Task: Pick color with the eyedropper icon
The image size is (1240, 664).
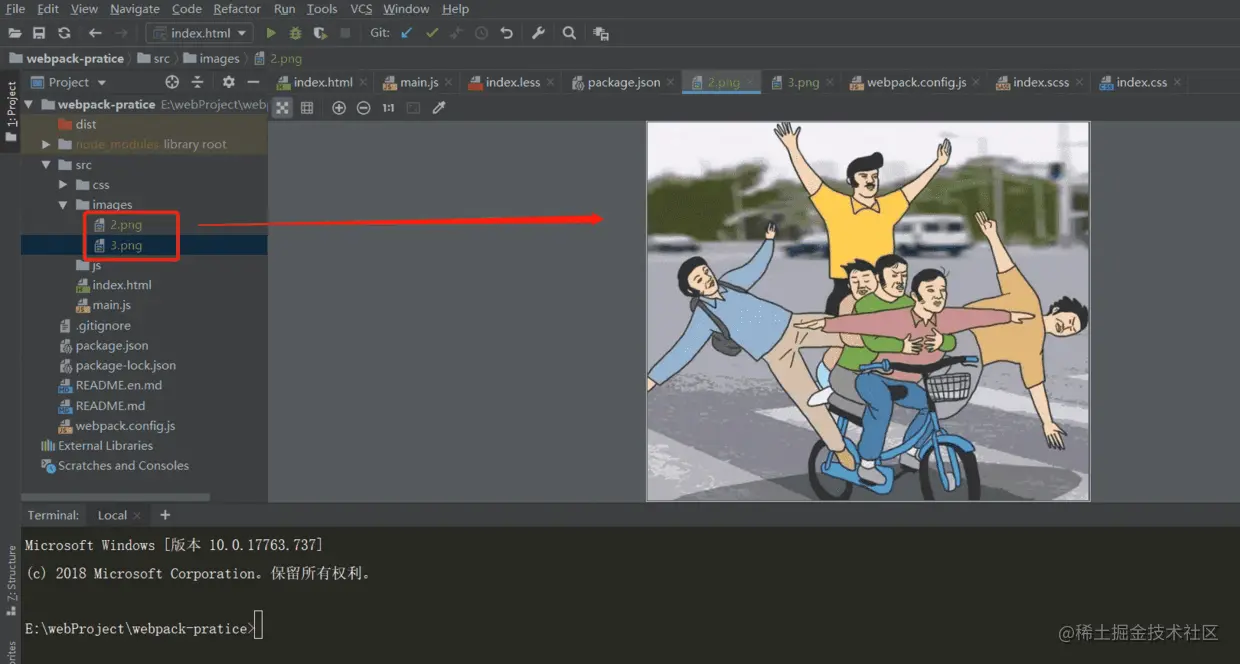Action: click(x=438, y=108)
